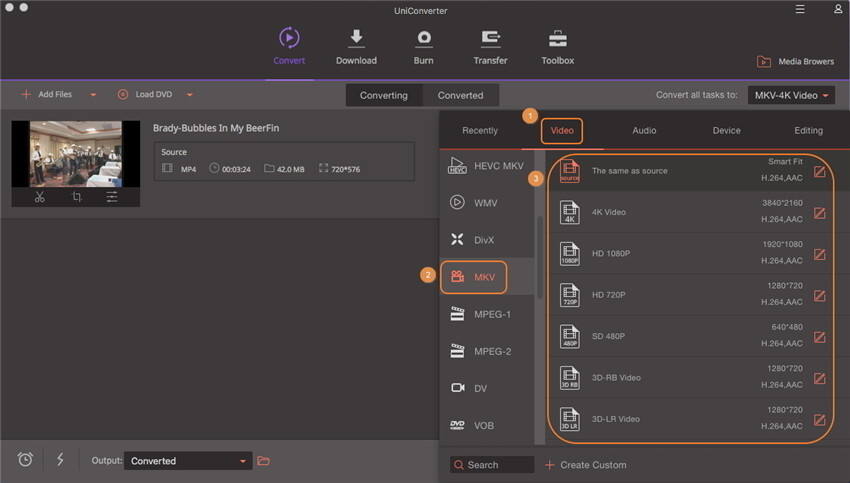Image resolution: width=850 pixels, height=483 pixels.
Task: Open the Convert section
Action: 289,47
